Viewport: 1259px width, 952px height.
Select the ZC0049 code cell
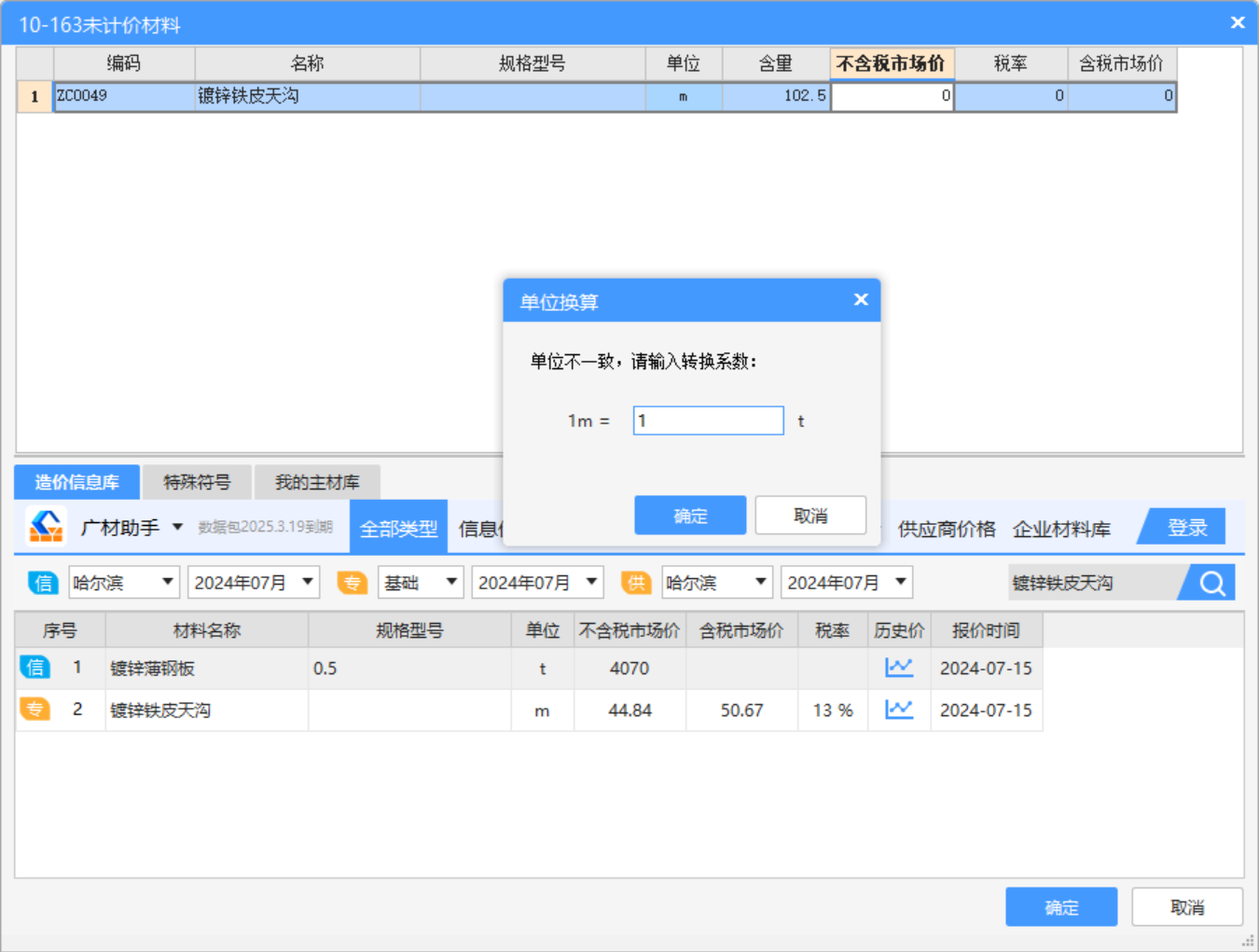click(124, 96)
